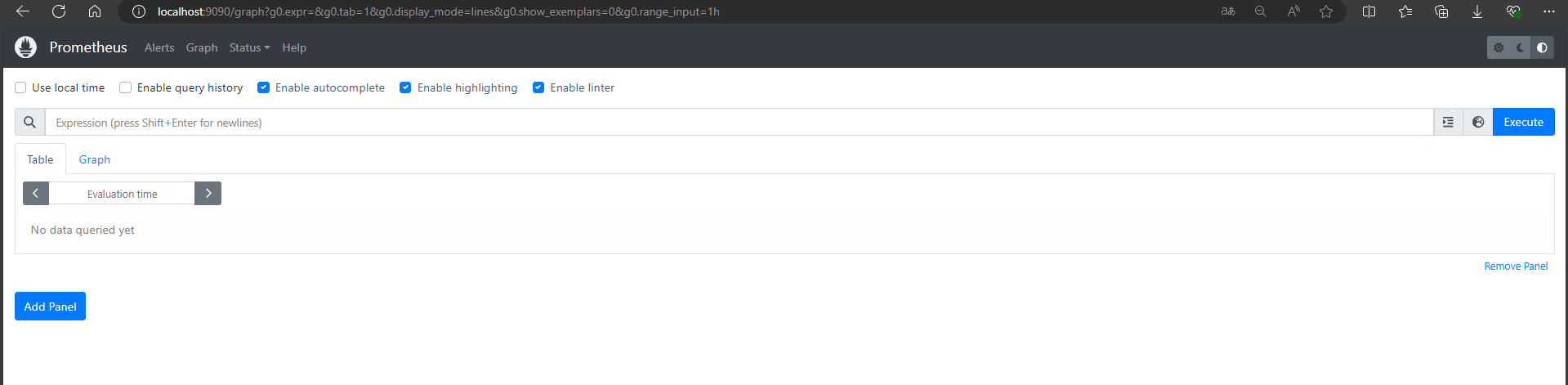Select the auto contrast theme icon

(1542, 47)
